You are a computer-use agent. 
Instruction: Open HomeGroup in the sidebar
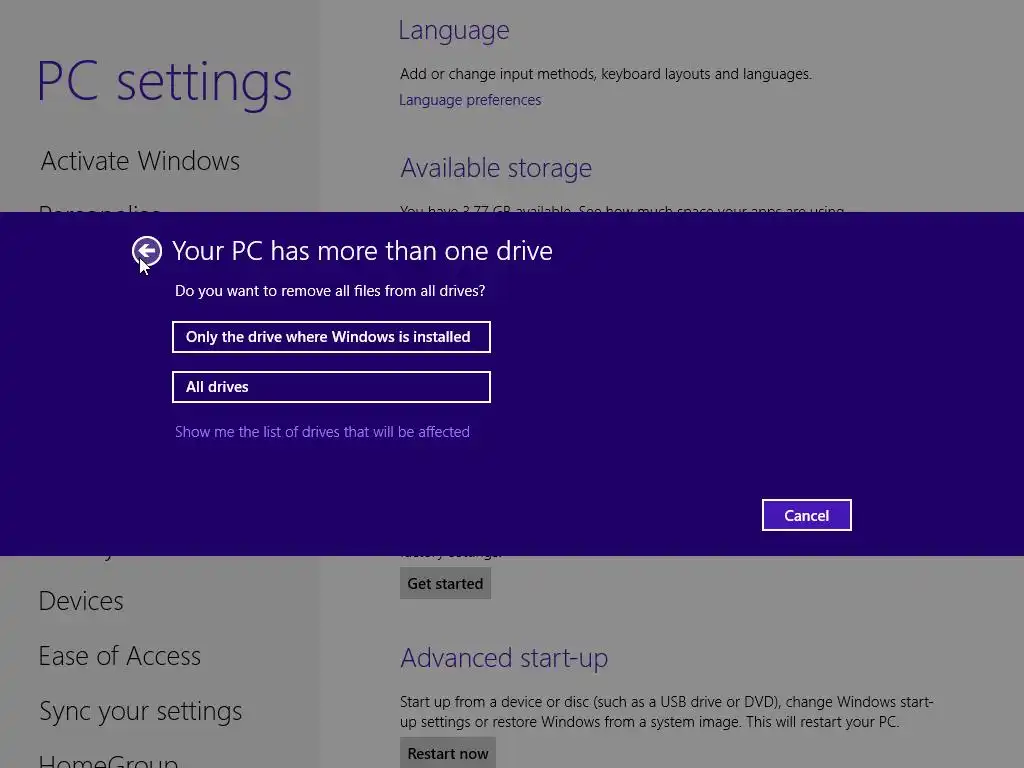108,760
